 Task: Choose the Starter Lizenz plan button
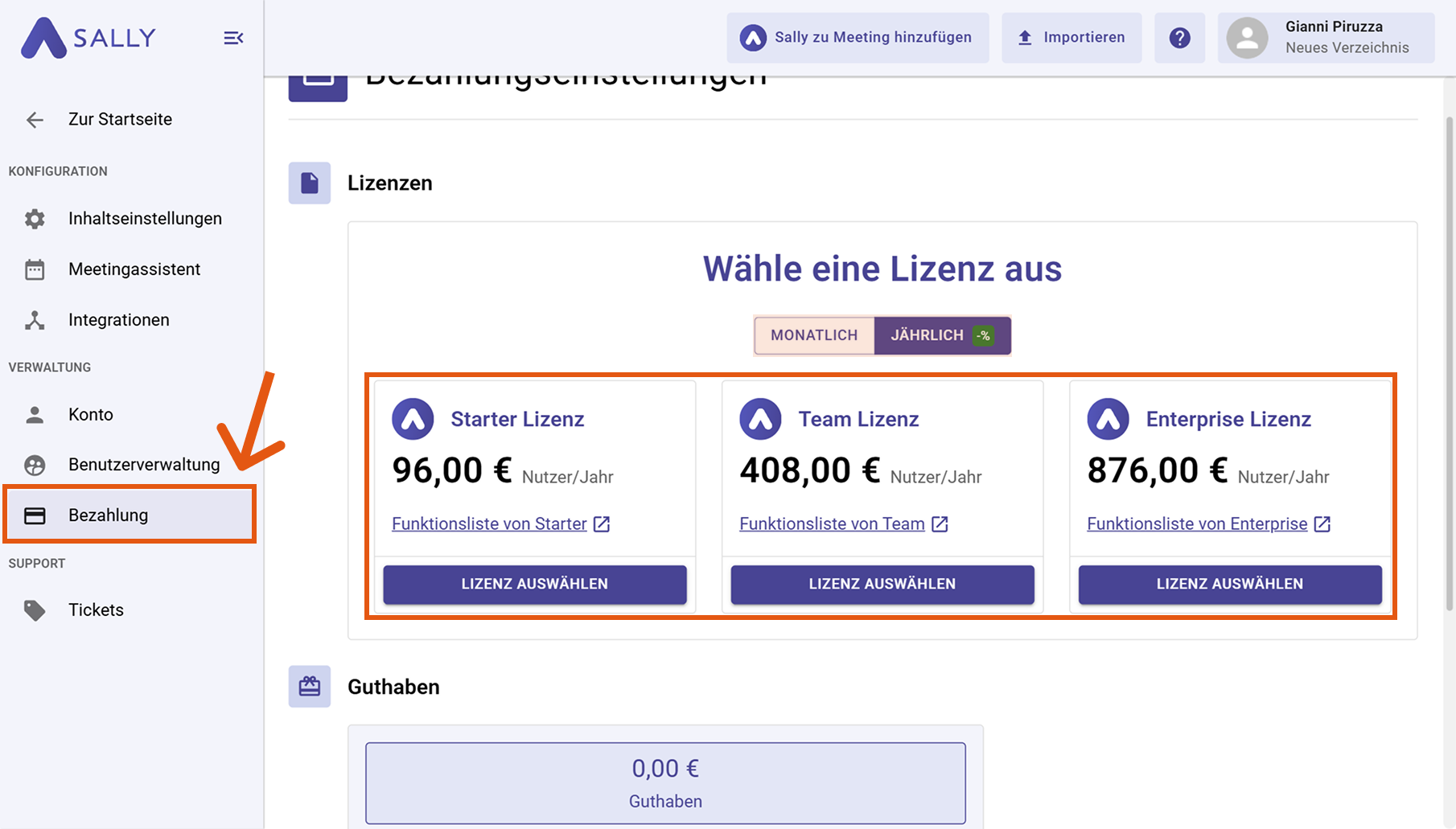tap(535, 585)
